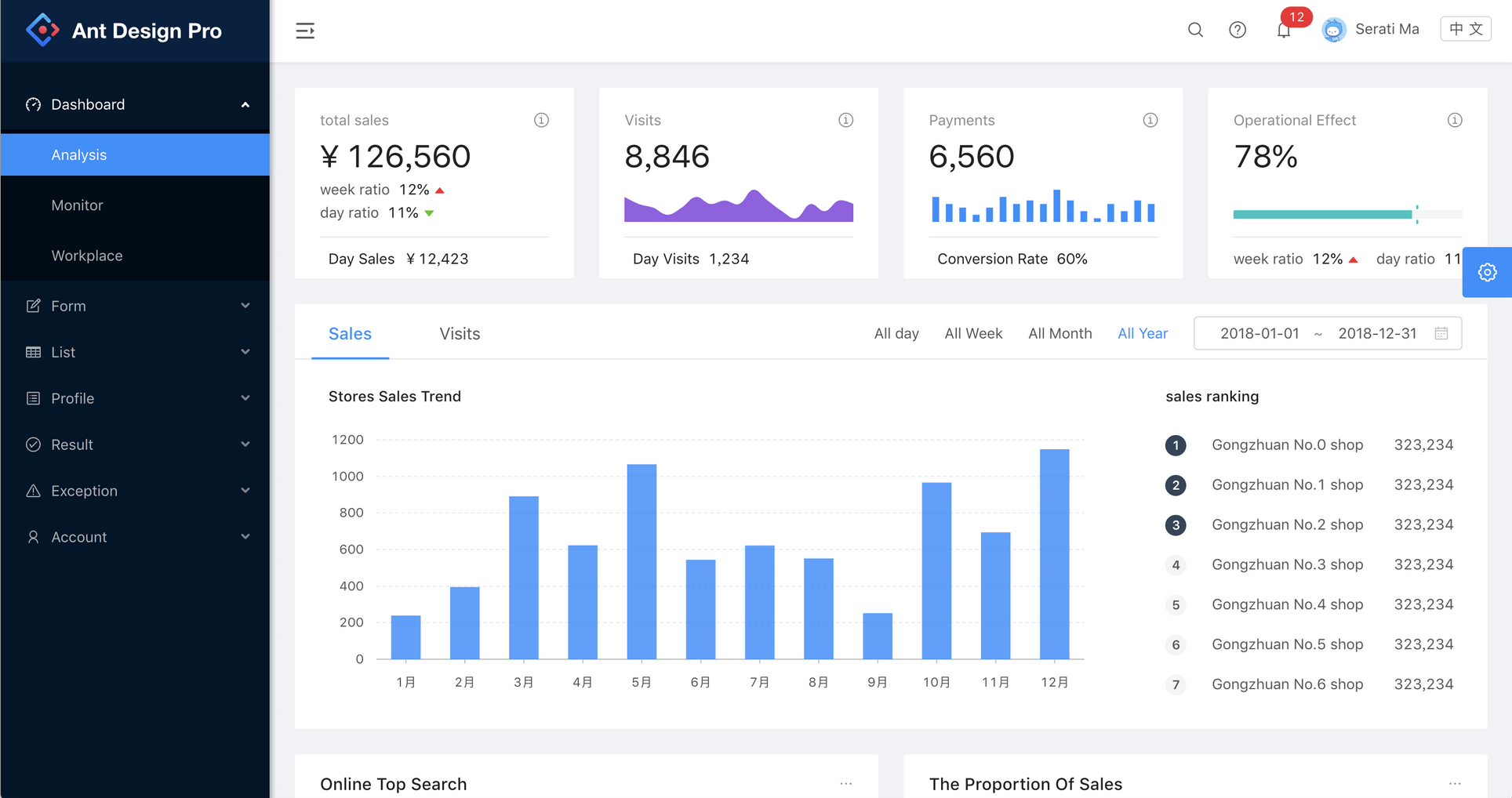Select the All Month filter
Viewport: 1512px width, 798px height.
point(1059,334)
